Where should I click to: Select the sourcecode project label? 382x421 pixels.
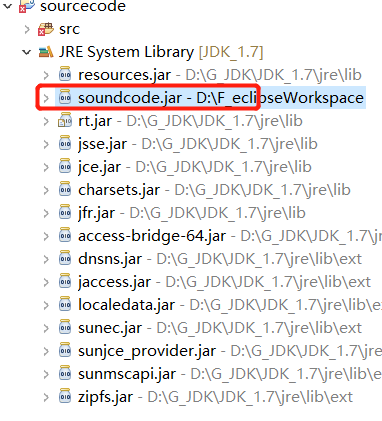tap(83, 6)
